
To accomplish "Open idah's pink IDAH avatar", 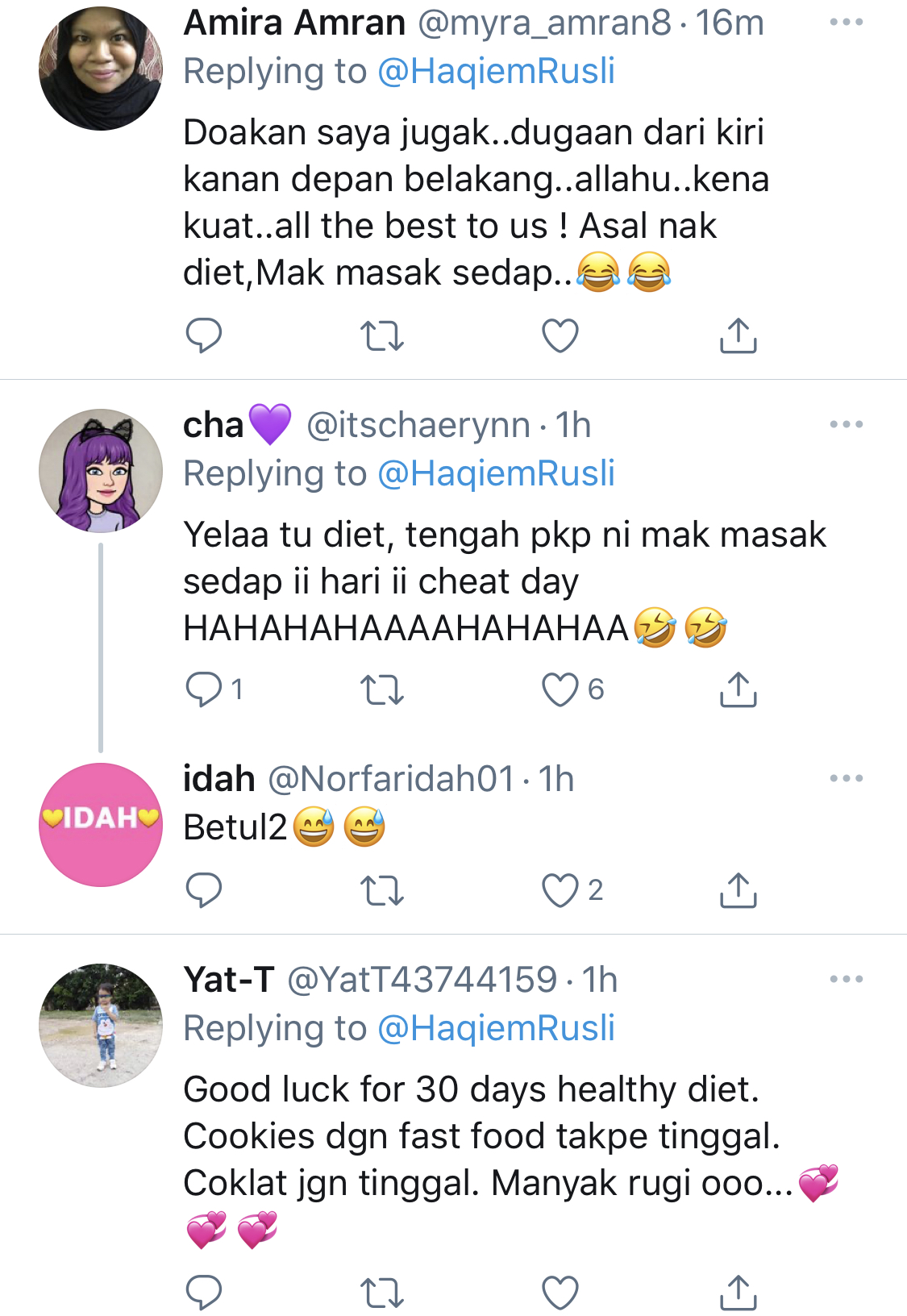I will click(101, 824).
